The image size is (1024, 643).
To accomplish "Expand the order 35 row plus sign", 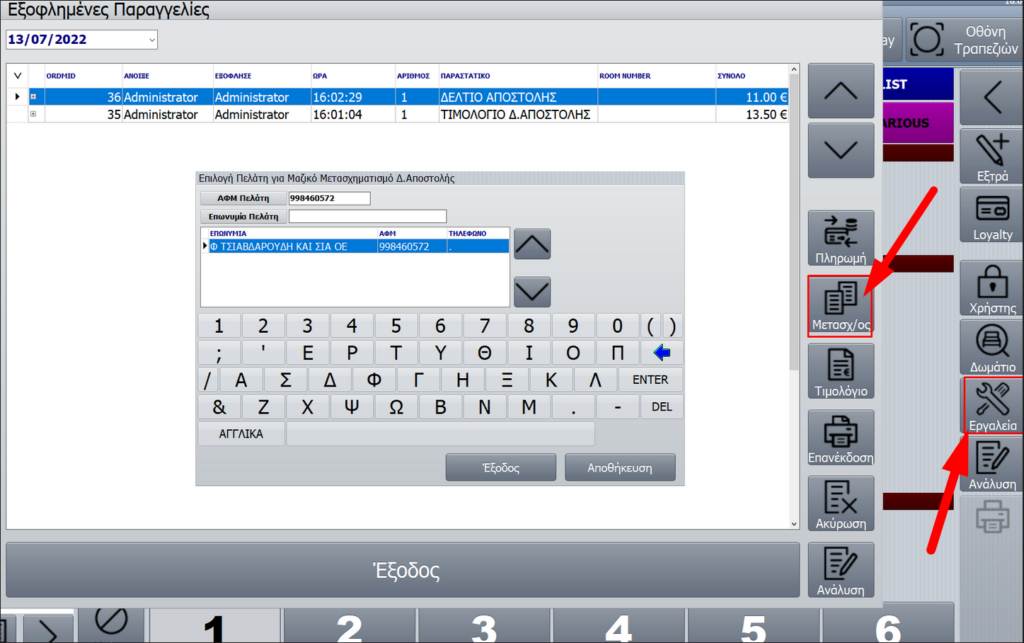I will tap(33, 114).
